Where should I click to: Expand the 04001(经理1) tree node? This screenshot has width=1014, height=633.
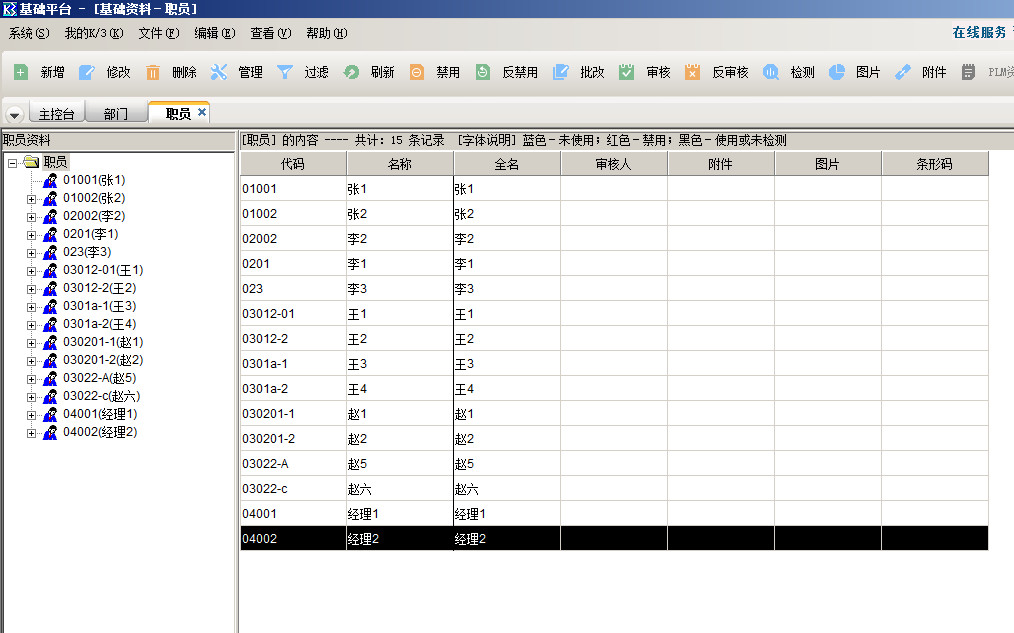pos(31,415)
